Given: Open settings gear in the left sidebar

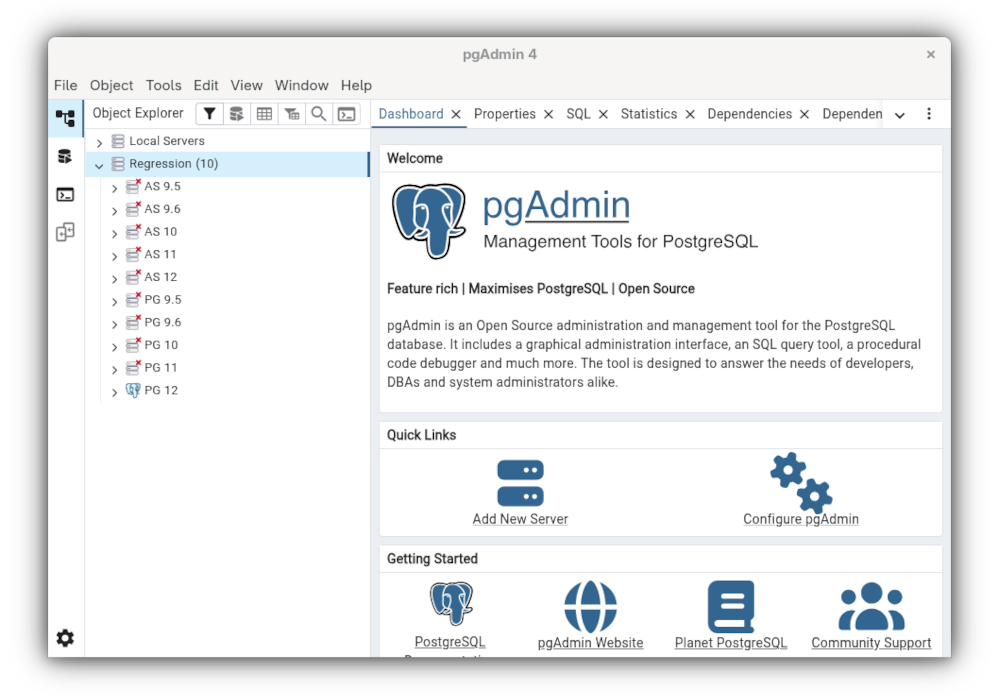Looking at the screenshot, I should pos(65,638).
